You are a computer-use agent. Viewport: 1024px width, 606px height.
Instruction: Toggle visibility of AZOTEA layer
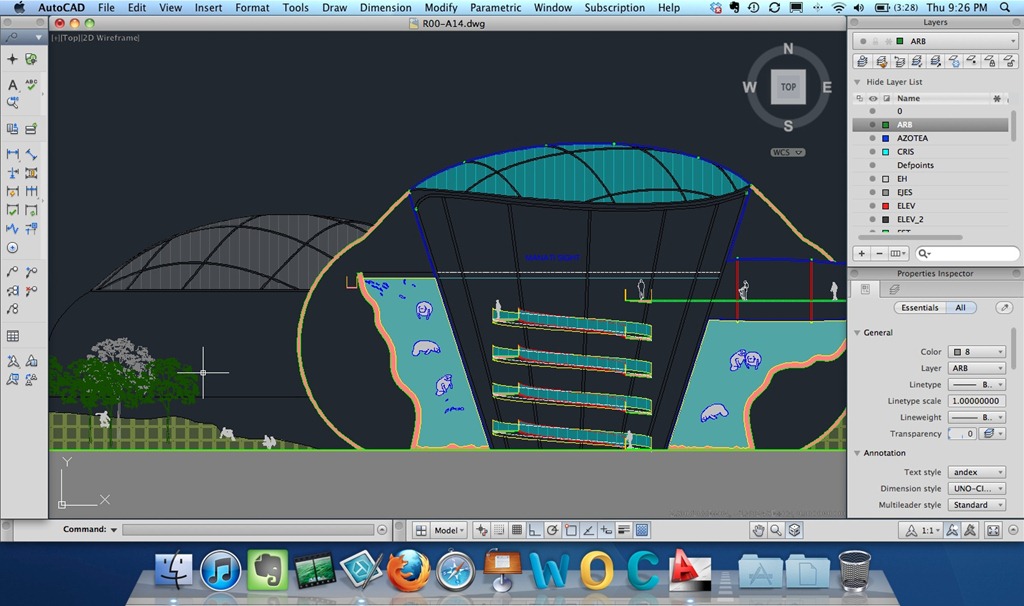point(873,138)
